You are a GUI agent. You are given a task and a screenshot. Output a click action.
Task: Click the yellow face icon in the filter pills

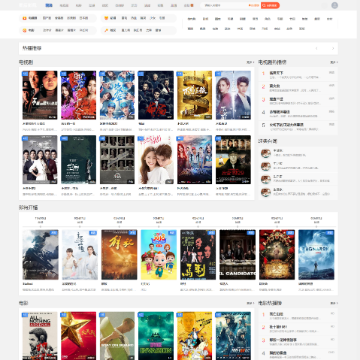106,18
